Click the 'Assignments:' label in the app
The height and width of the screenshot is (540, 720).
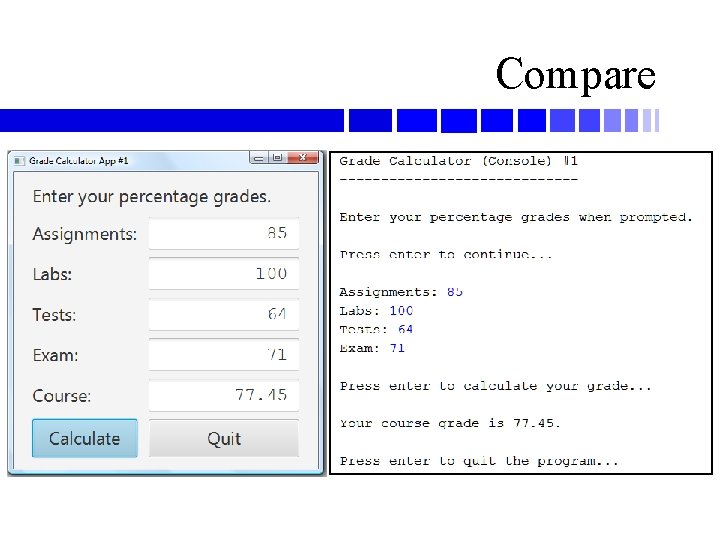(x=85, y=234)
